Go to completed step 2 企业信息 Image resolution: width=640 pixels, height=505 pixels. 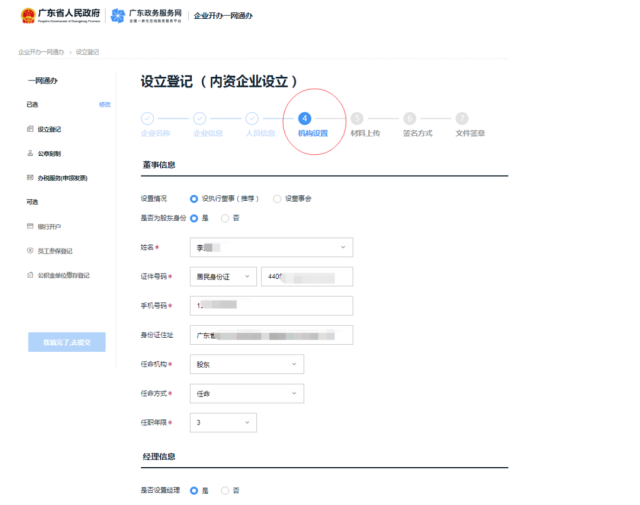(200, 118)
